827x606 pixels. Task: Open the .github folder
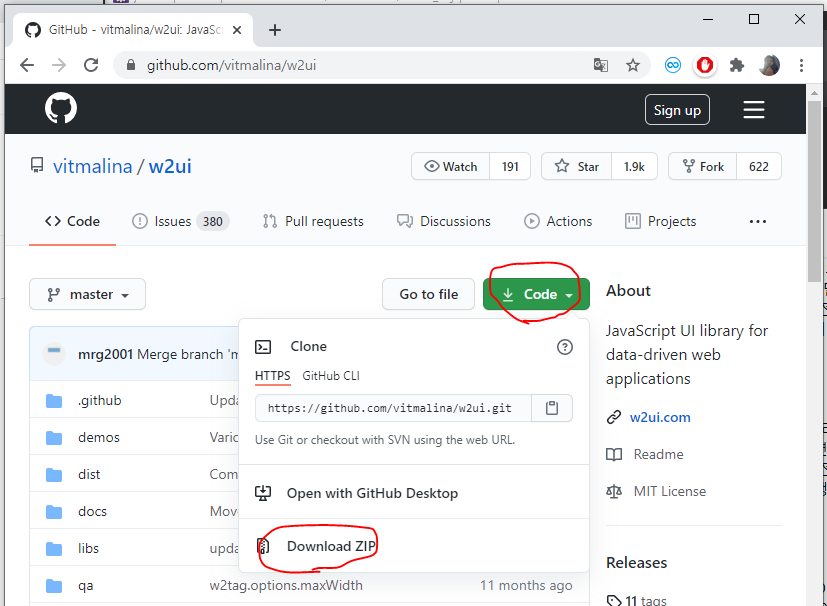pyautogui.click(x=100, y=400)
